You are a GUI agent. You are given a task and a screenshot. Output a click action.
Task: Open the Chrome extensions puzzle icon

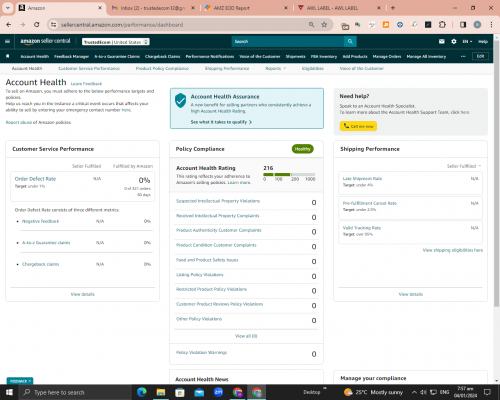tap(442, 25)
